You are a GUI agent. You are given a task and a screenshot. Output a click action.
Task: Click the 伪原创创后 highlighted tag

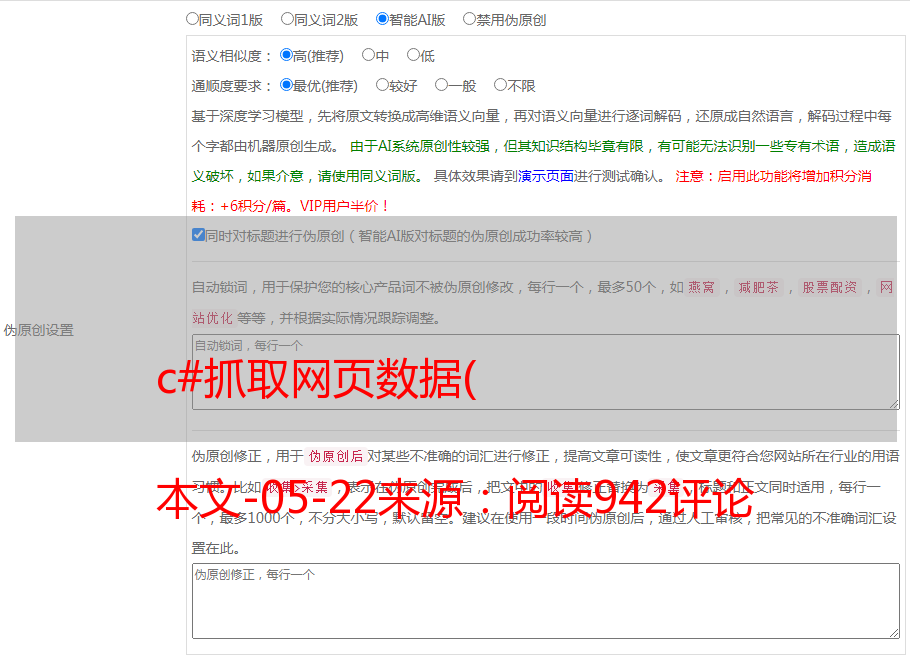tap(336, 456)
